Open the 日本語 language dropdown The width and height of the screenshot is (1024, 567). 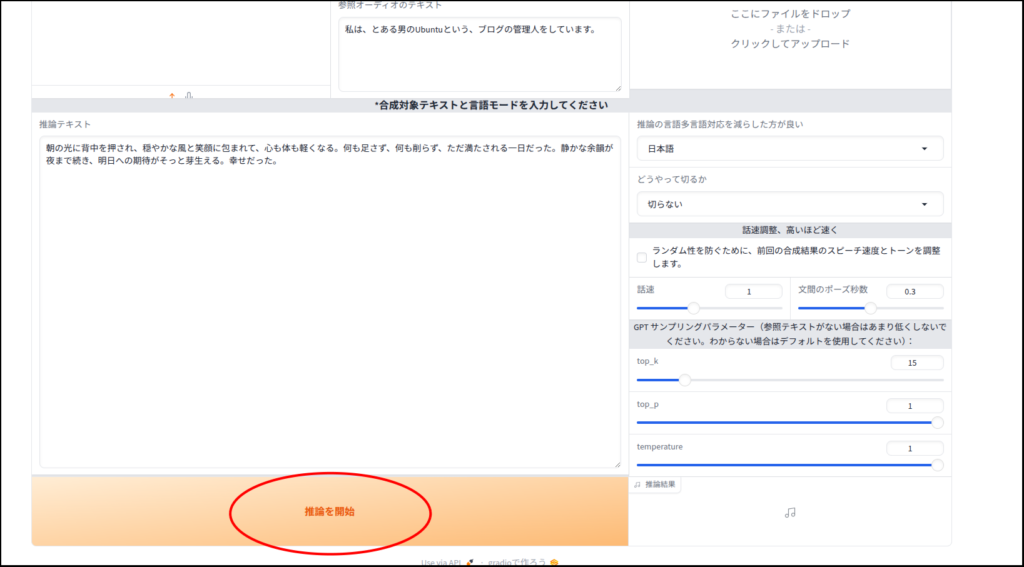[790, 149]
